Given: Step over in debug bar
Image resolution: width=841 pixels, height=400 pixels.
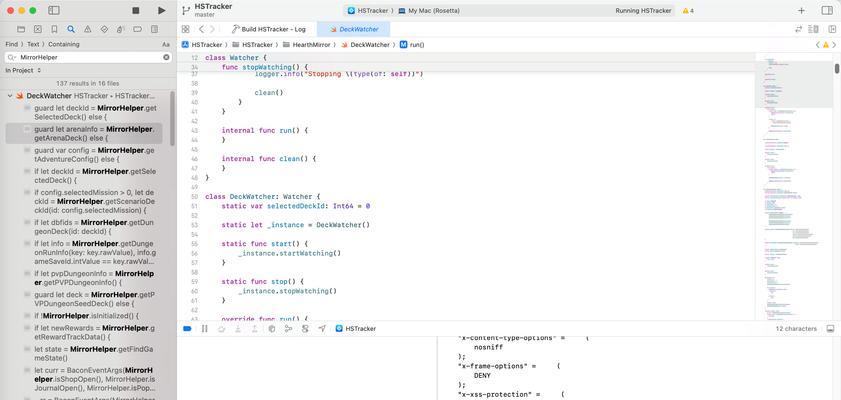Looking at the screenshot, I should (221, 329).
